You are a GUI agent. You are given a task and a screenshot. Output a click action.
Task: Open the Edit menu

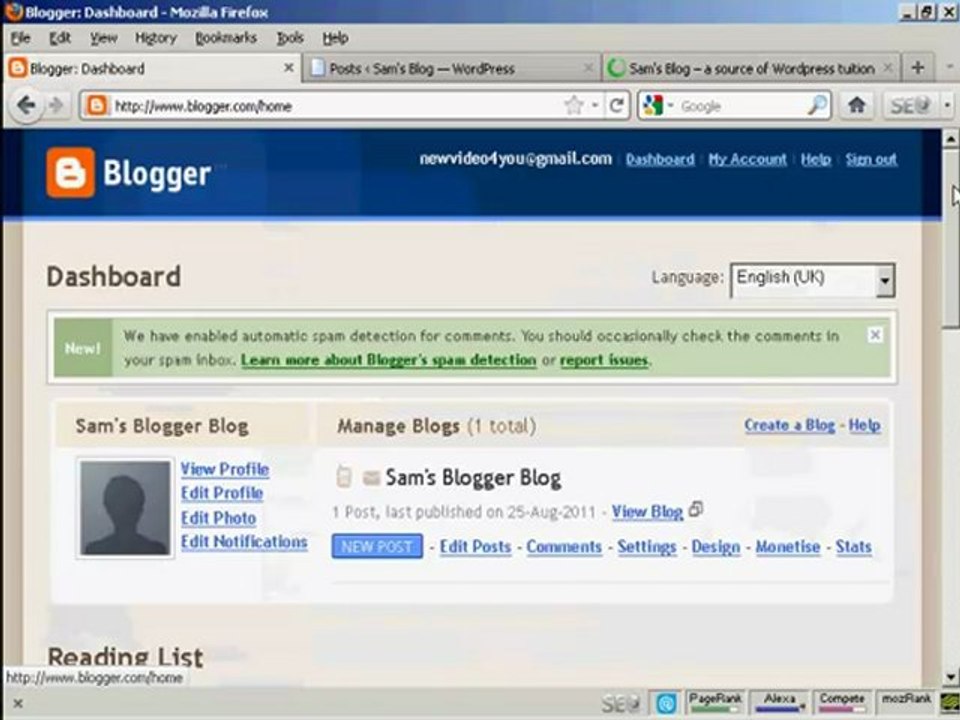click(x=60, y=38)
